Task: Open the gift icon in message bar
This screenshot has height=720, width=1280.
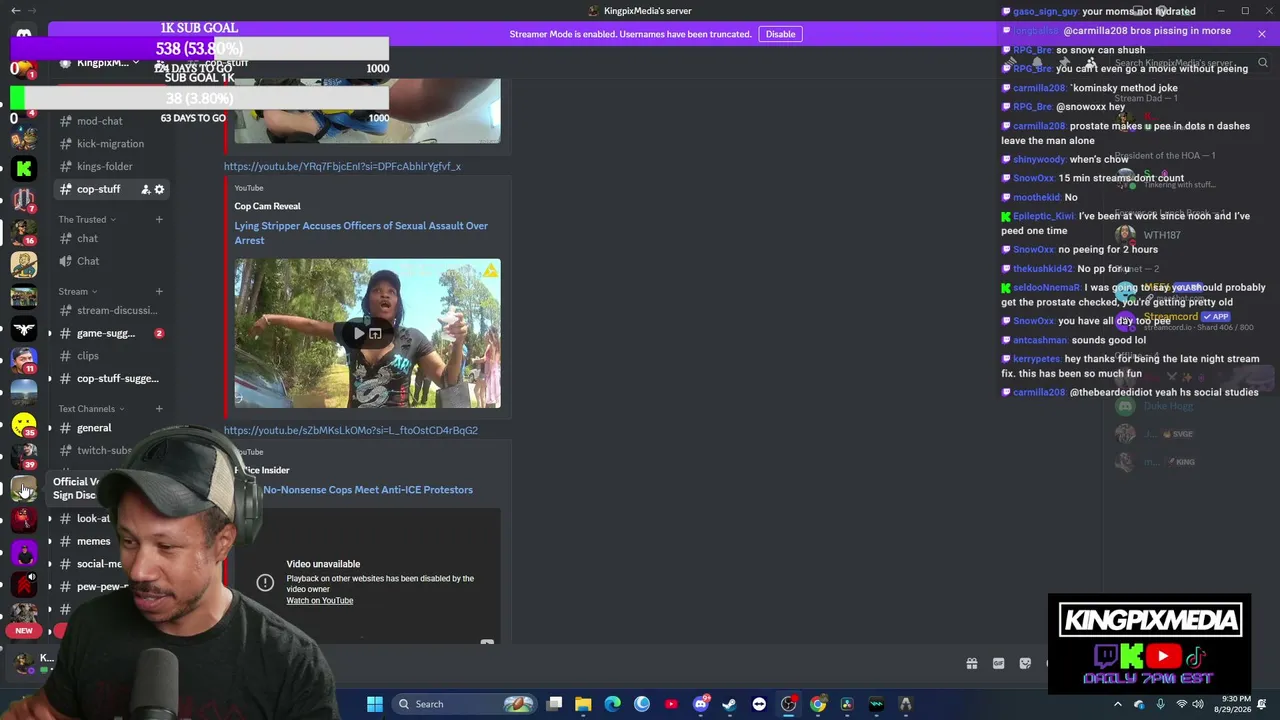Action: pyautogui.click(x=971, y=663)
